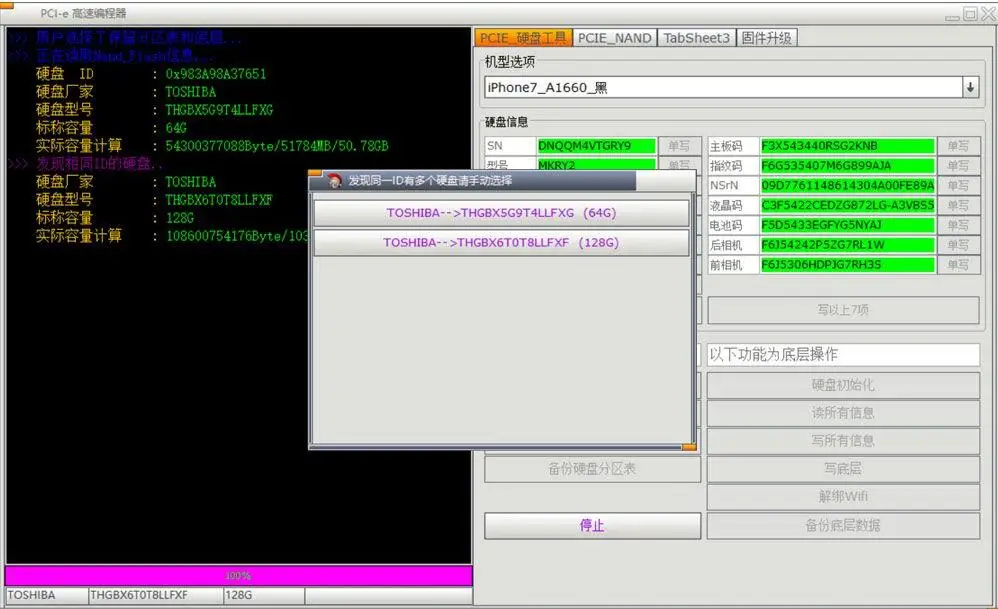Click 读所有信息 to read all info

pos(842,414)
